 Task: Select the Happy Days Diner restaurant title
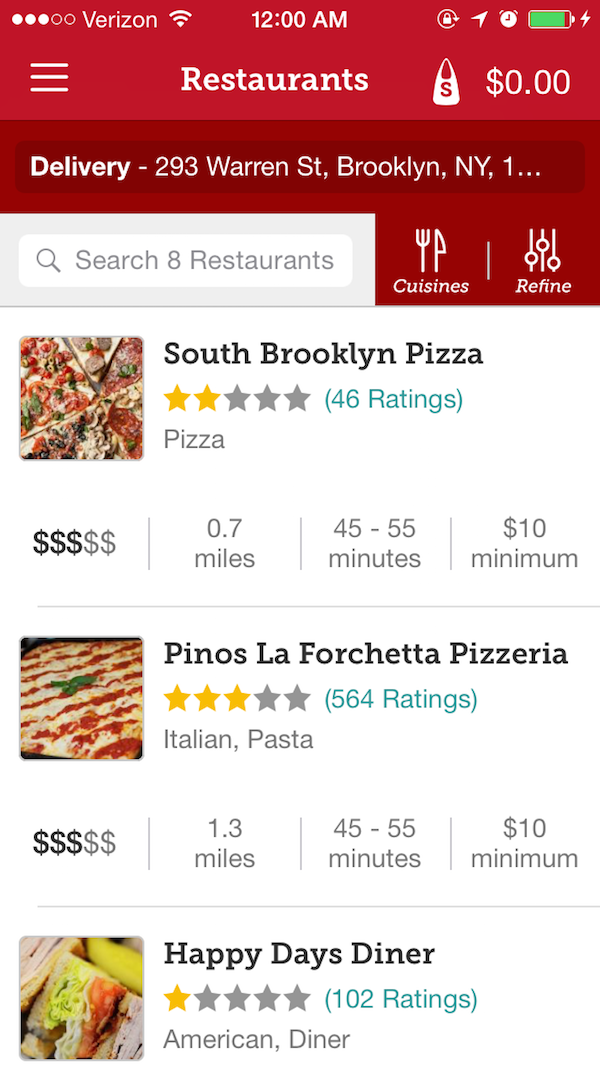tap(299, 954)
